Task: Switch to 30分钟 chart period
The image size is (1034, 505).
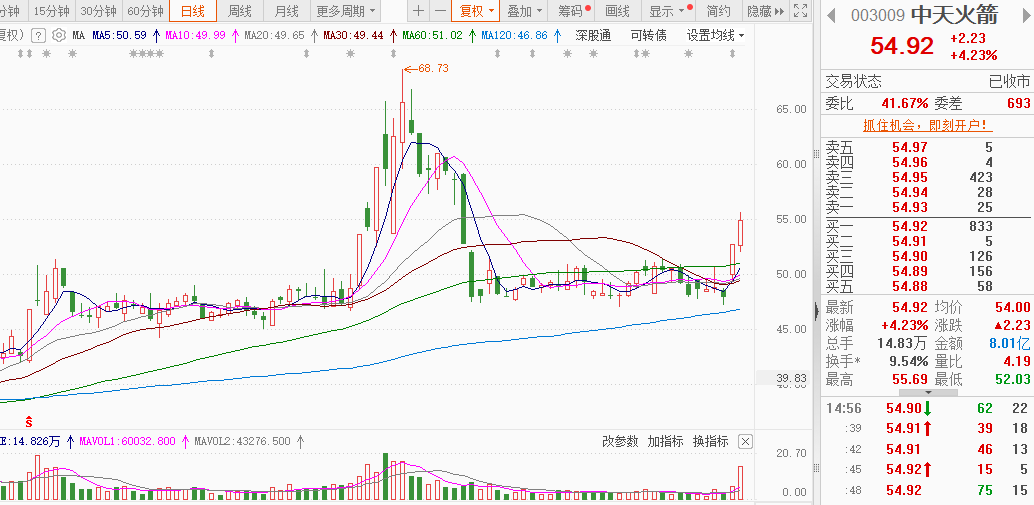Action: 99,11
